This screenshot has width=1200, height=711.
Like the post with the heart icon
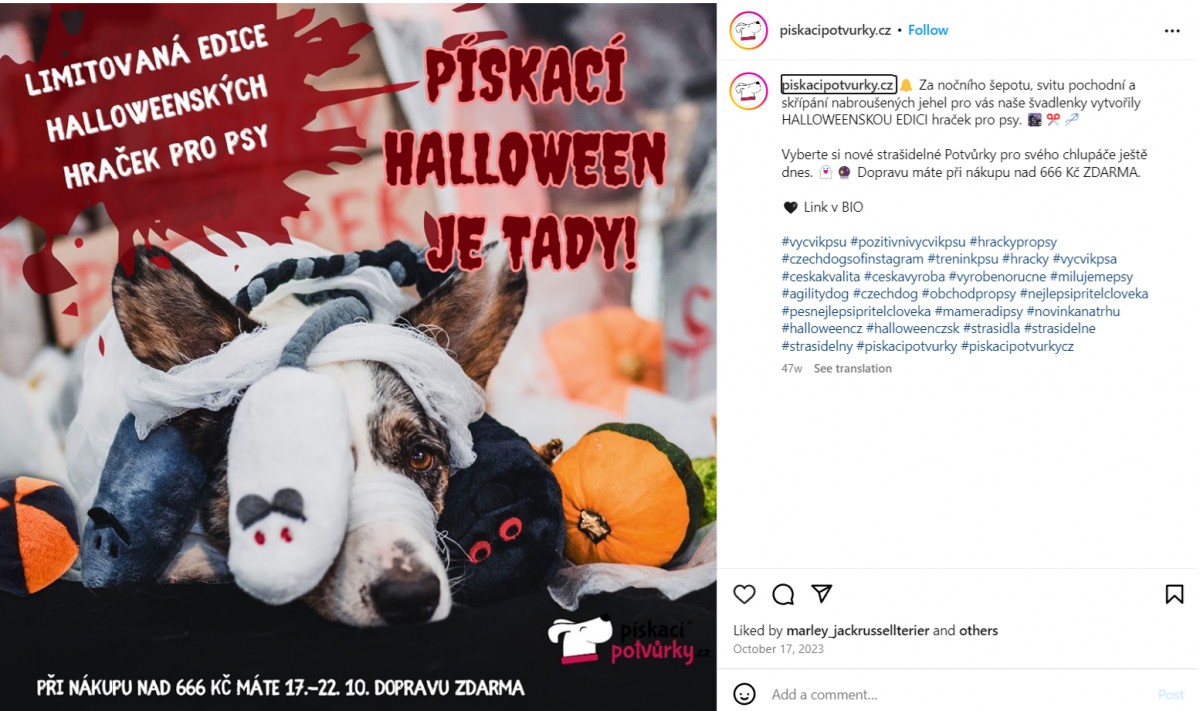pyautogui.click(x=744, y=594)
